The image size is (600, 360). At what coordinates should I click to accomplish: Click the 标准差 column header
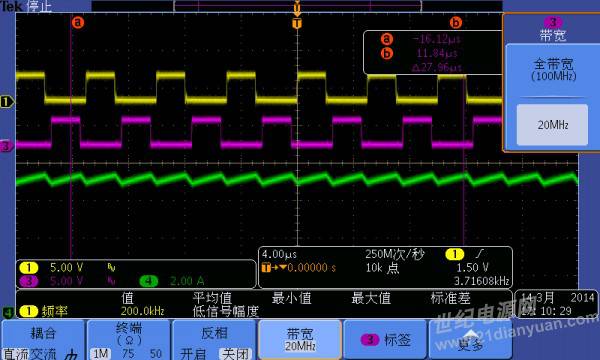point(450,298)
